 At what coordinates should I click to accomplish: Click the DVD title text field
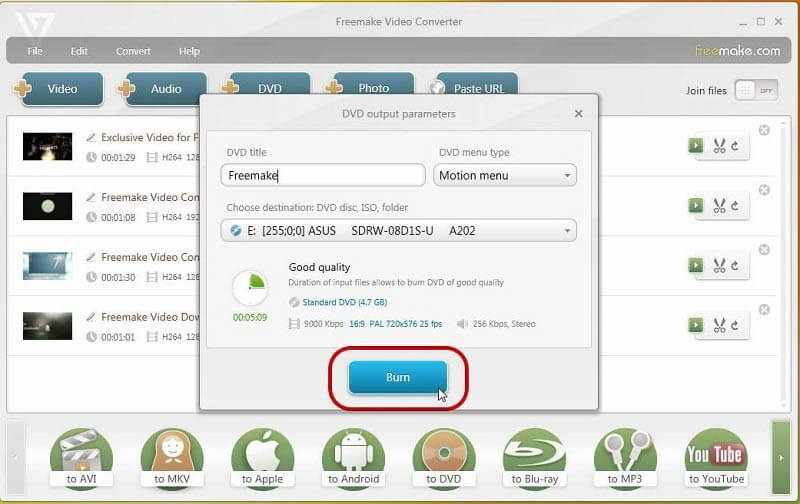coord(323,175)
